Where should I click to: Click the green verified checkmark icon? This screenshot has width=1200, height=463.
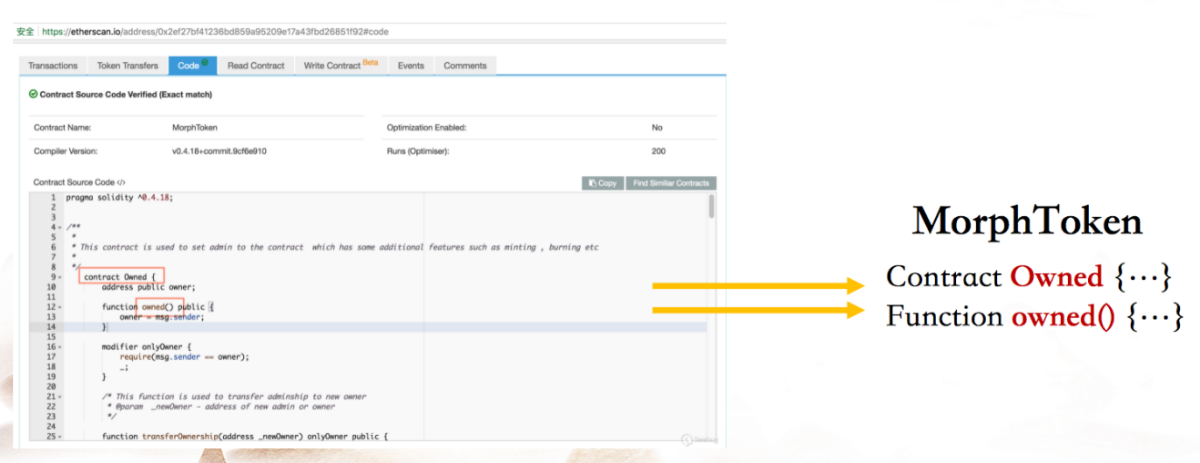[x=33, y=94]
